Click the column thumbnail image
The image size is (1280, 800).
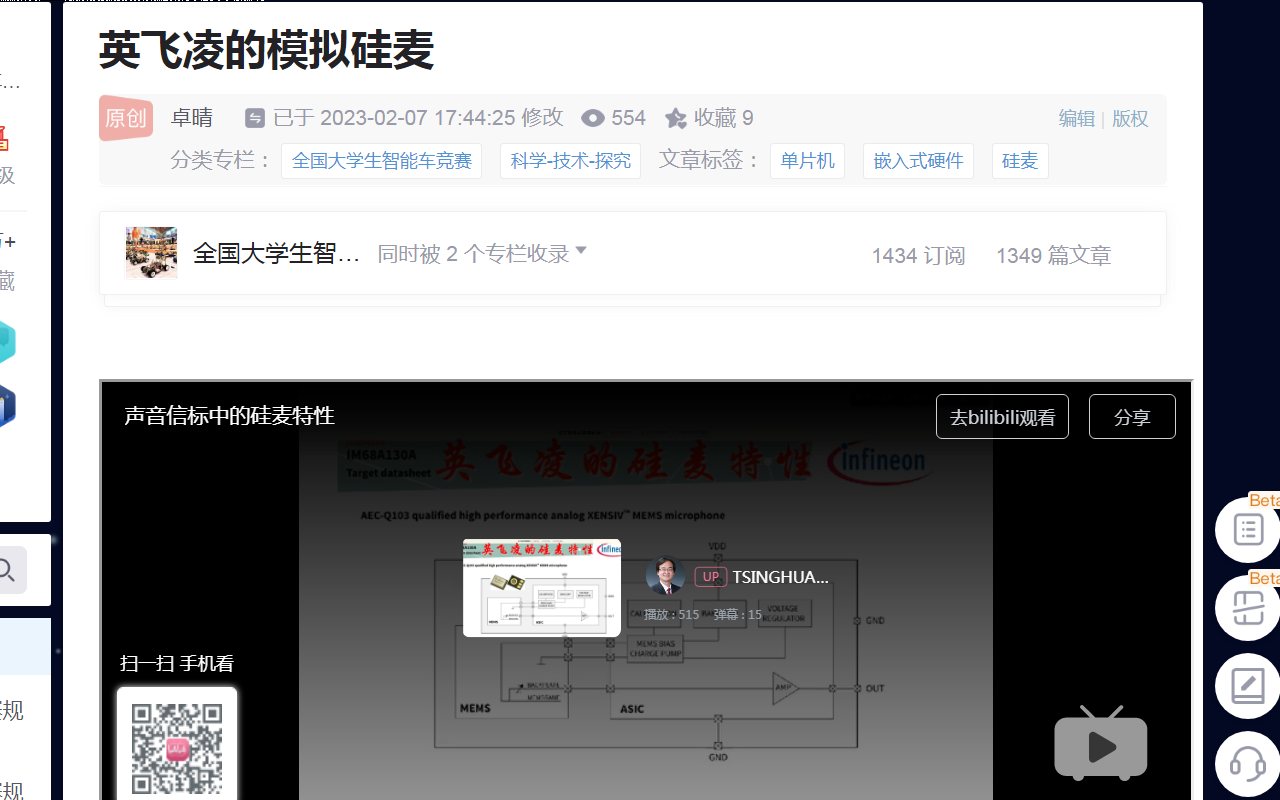click(x=151, y=252)
